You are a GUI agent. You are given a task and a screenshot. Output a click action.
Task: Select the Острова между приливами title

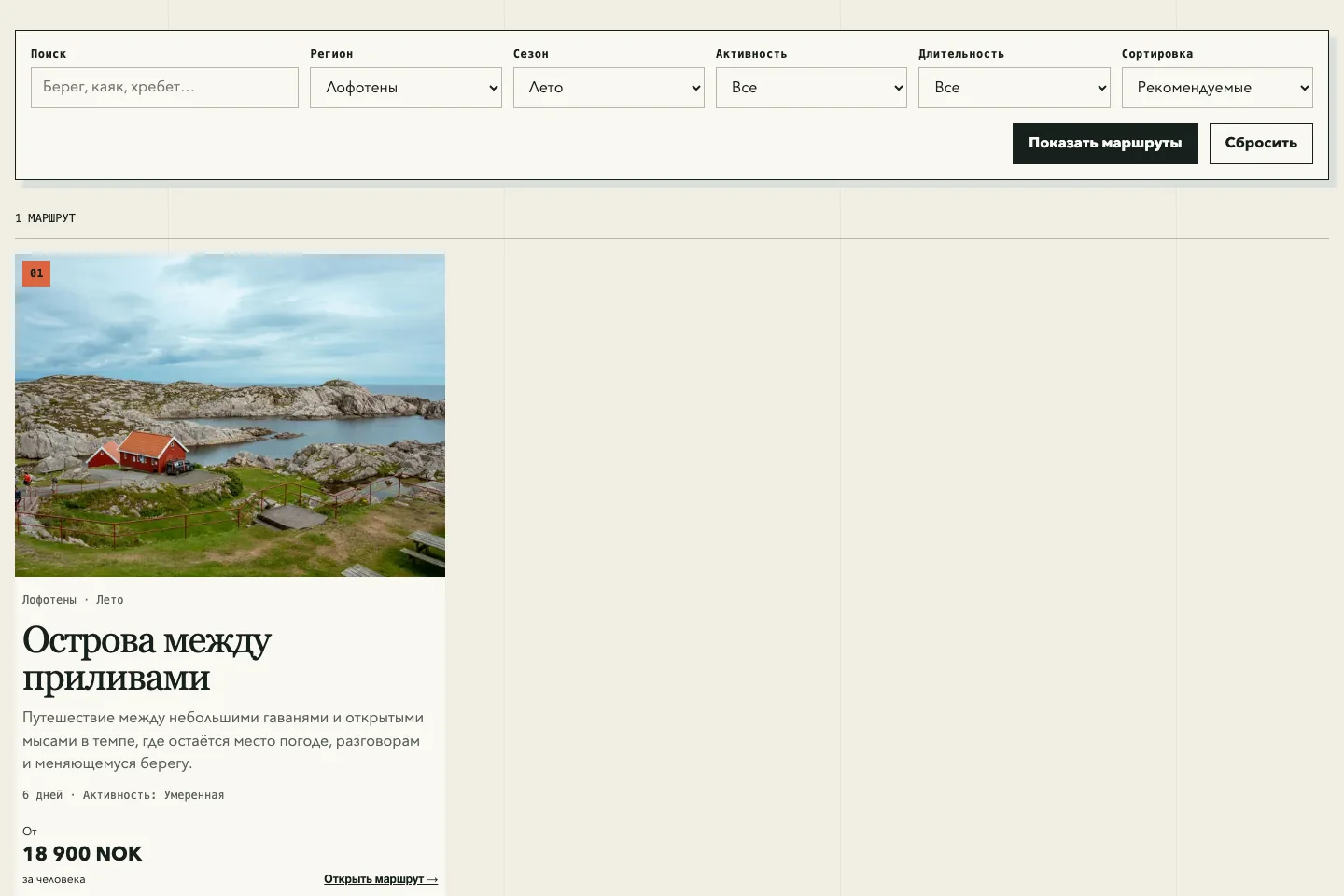coord(147,659)
